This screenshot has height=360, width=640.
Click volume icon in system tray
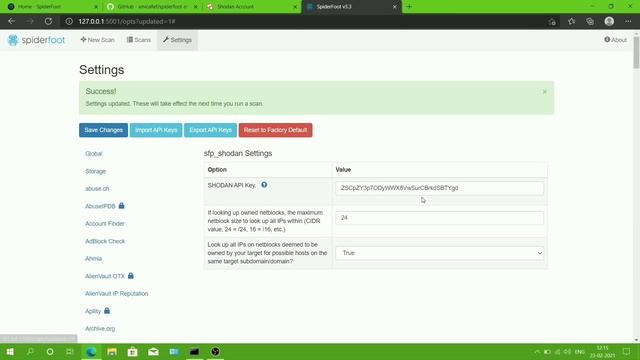pos(567,351)
